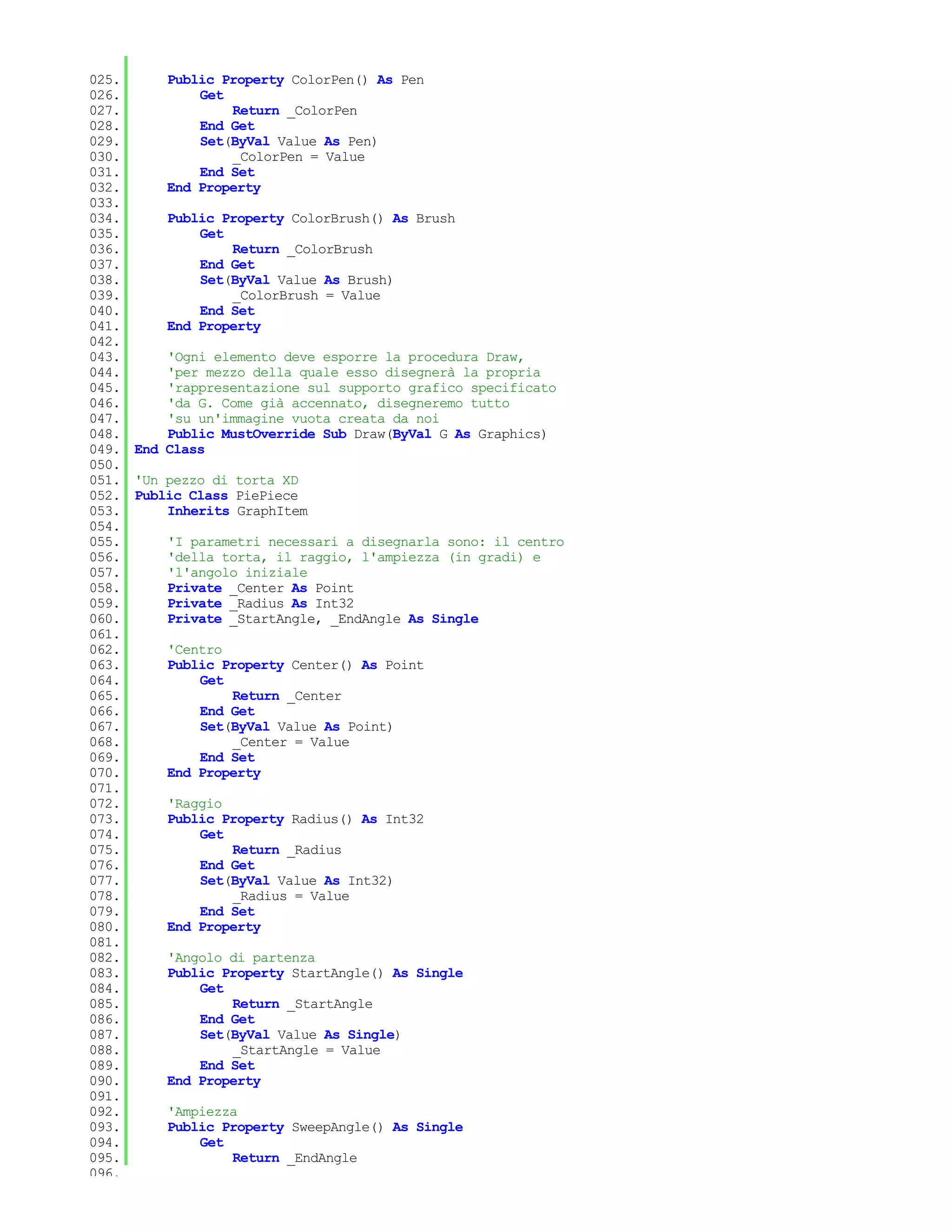Click comment ''Ogni elemento deve esporre la procedura Draw,'
952x1232 pixels.
pos(346,357)
